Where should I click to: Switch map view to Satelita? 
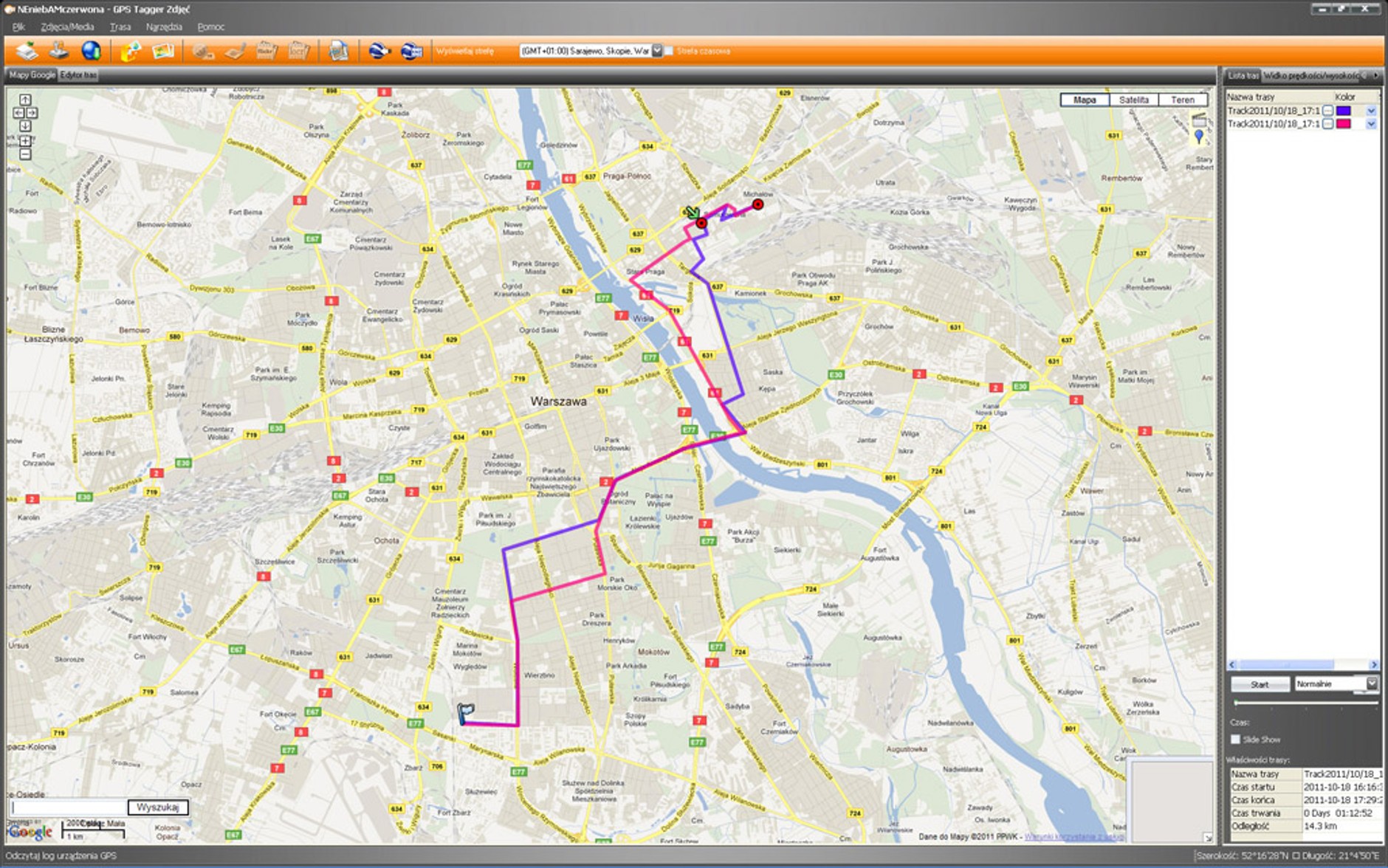pyautogui.click(x=1133, y=100)
